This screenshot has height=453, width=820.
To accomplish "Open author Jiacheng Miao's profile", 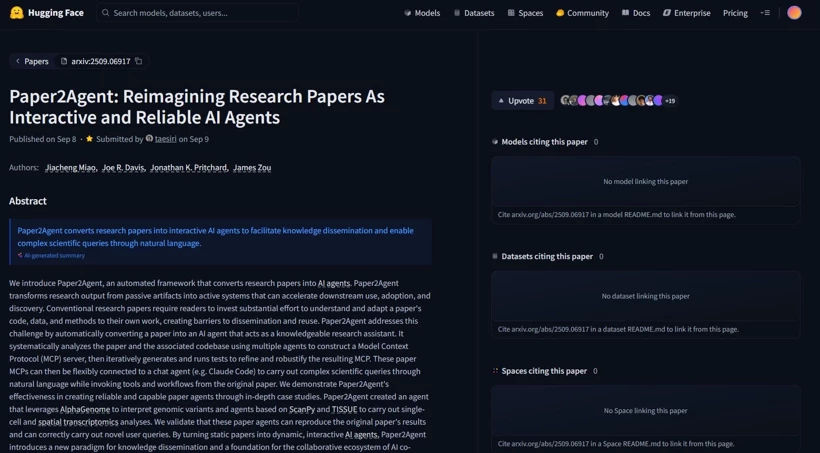I will 70,167.
